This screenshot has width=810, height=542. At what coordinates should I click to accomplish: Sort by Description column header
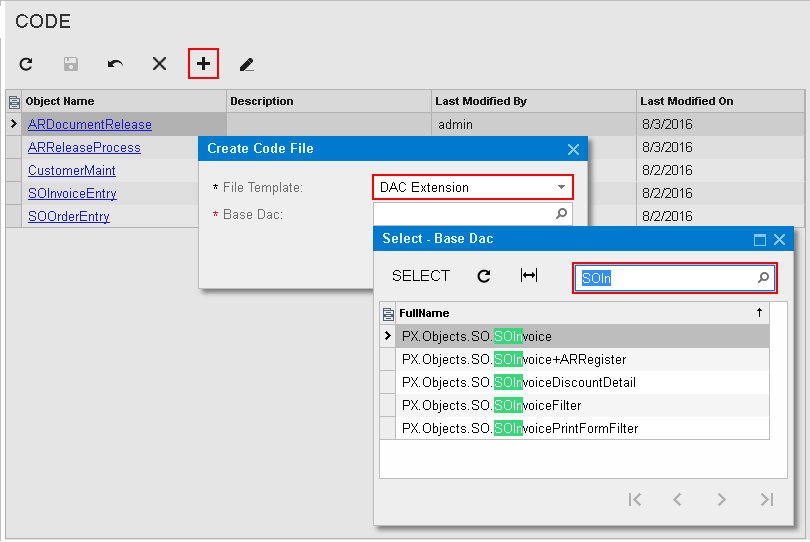point(329,101)
